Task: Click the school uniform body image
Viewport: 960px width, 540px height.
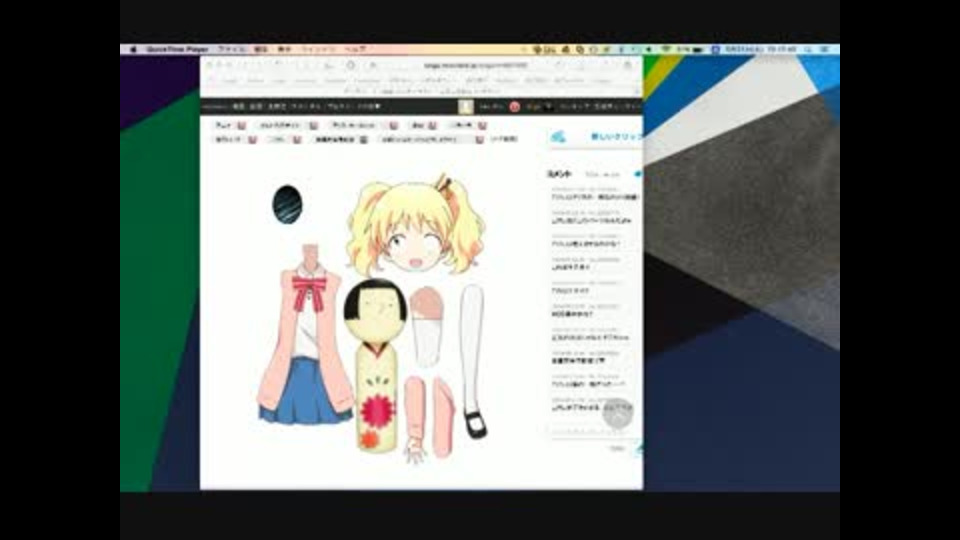Action: pos(306,334)
